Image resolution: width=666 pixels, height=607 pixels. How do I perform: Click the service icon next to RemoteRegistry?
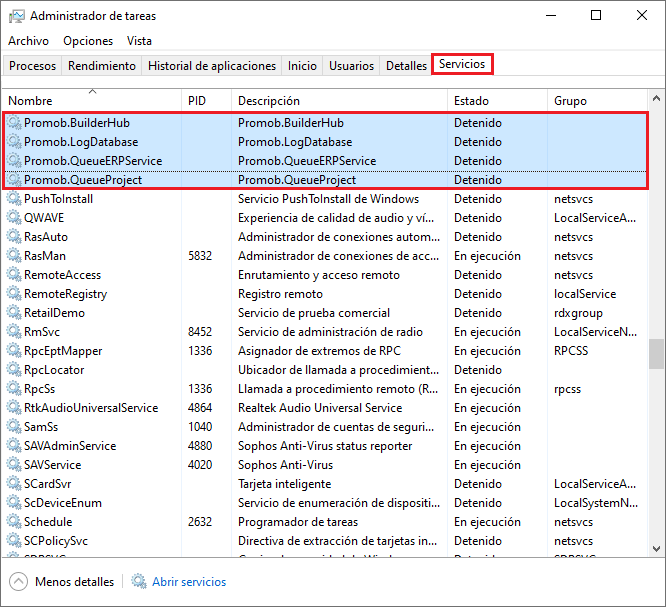[14, 294]
